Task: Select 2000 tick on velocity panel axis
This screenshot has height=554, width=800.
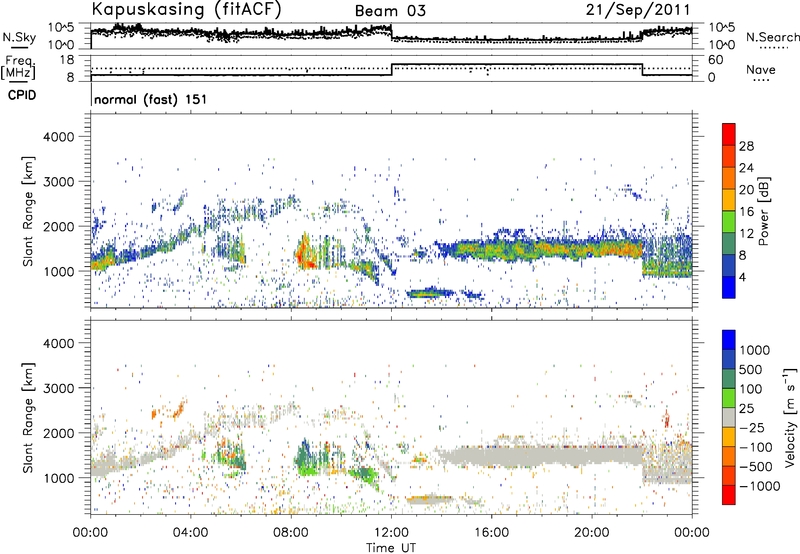Action: (x=58, y=433)
